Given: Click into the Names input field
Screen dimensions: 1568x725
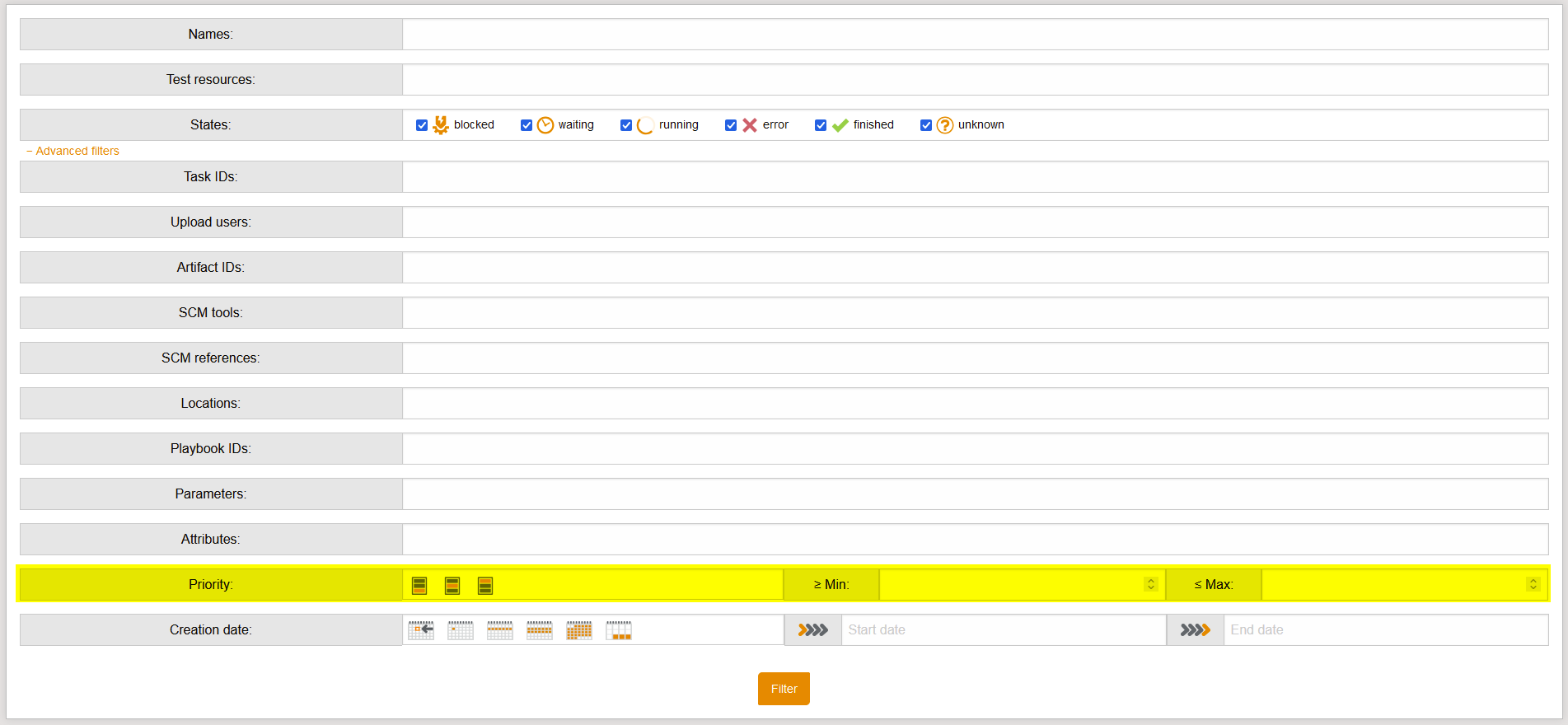Looking at the screenshot, I should [975, 35].
